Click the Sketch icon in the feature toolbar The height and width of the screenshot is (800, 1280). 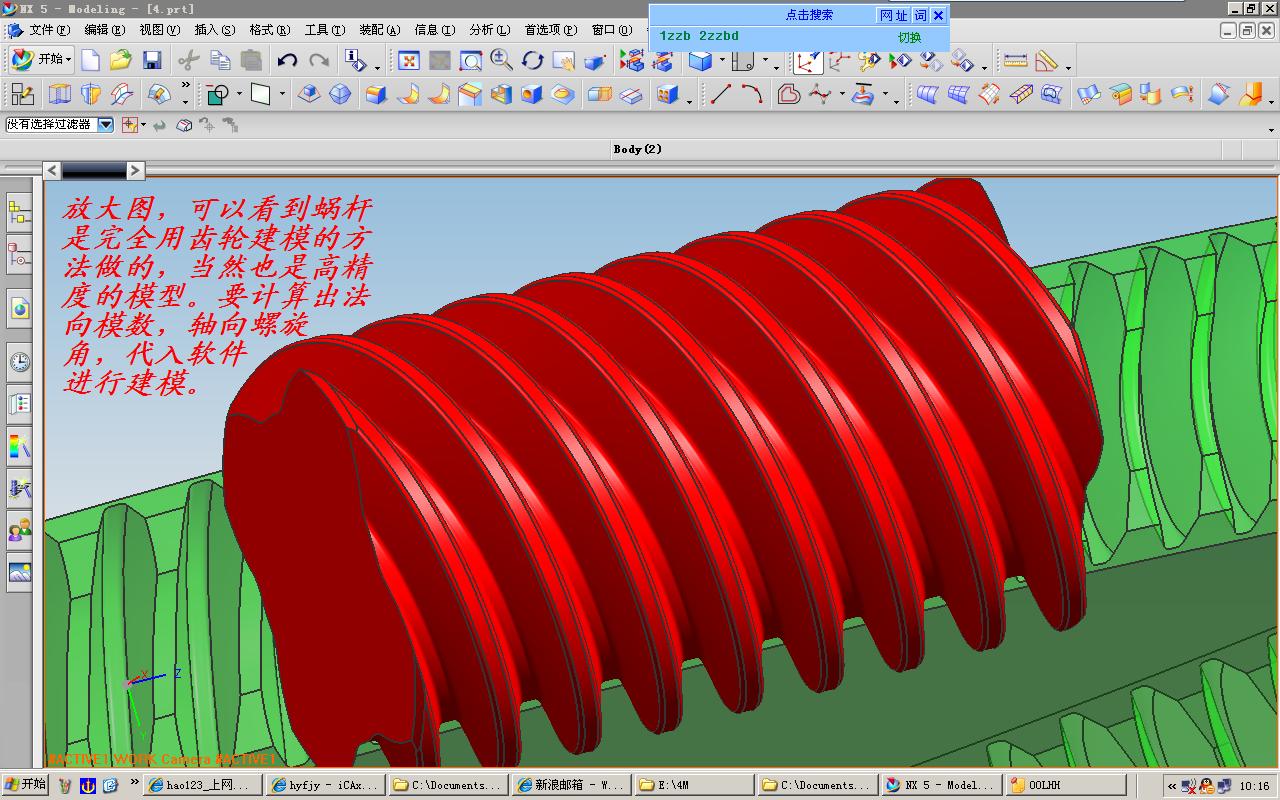22,95
